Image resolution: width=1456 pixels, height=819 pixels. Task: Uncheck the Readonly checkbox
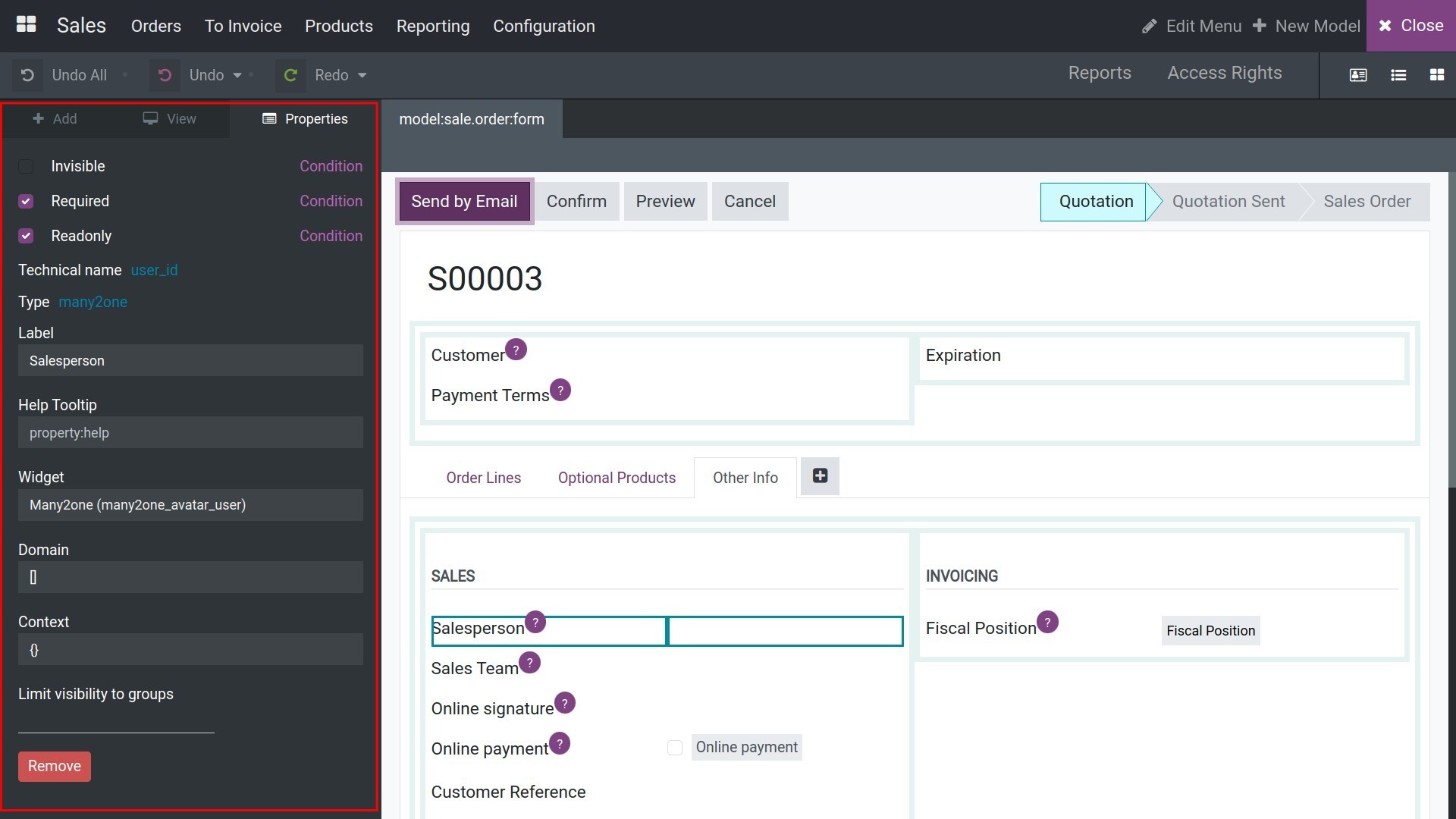pyautogui.click(x=26, y=236)
